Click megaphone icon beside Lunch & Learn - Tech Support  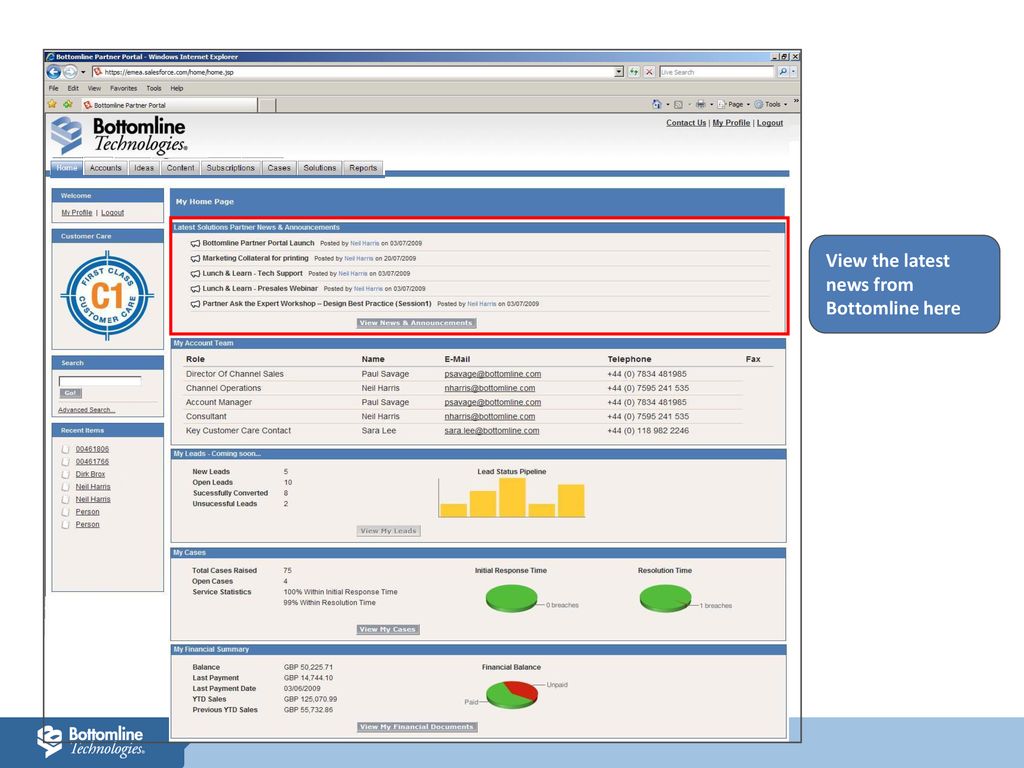195,274
